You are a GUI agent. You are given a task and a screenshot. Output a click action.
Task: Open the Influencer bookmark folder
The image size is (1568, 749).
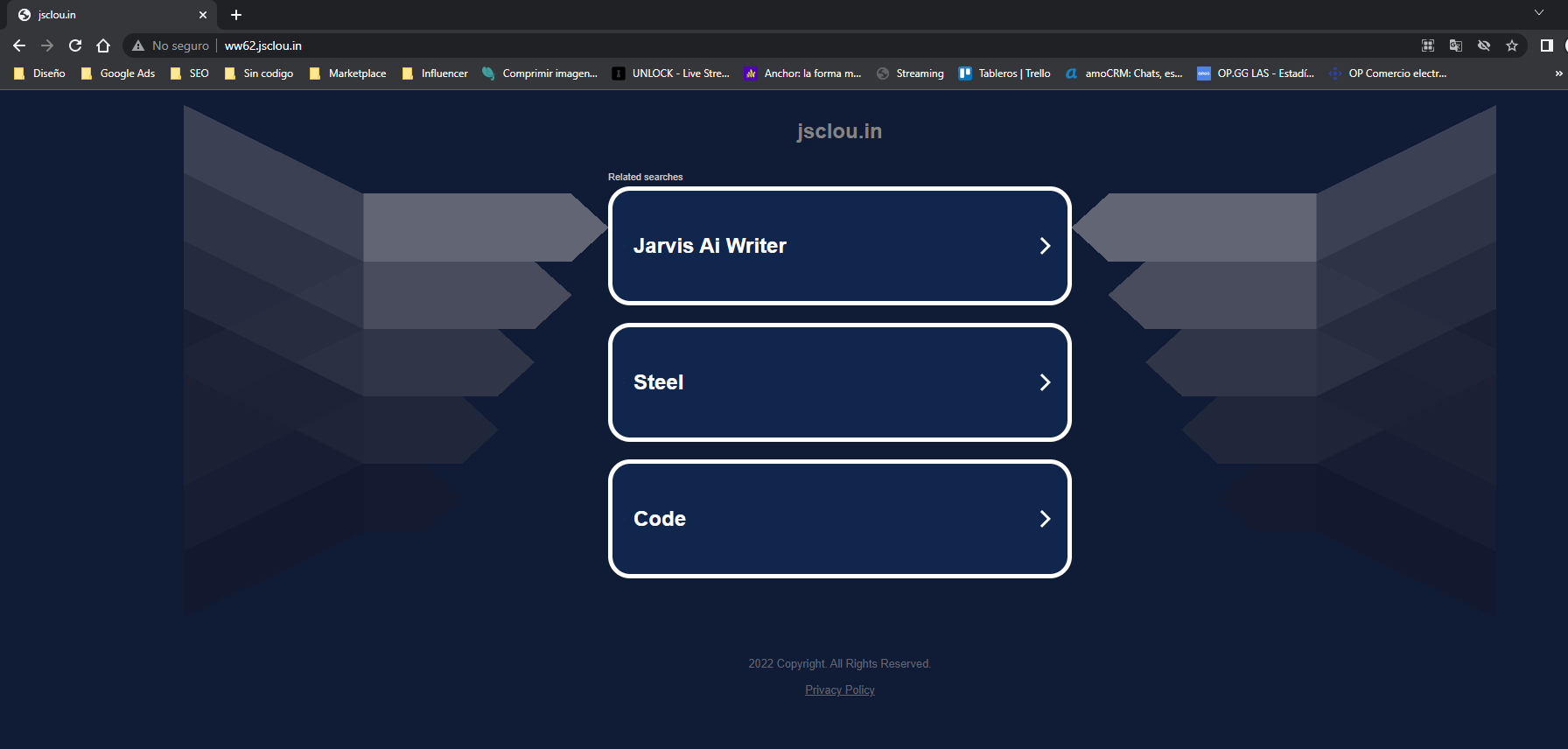click(x=435, y=73)
